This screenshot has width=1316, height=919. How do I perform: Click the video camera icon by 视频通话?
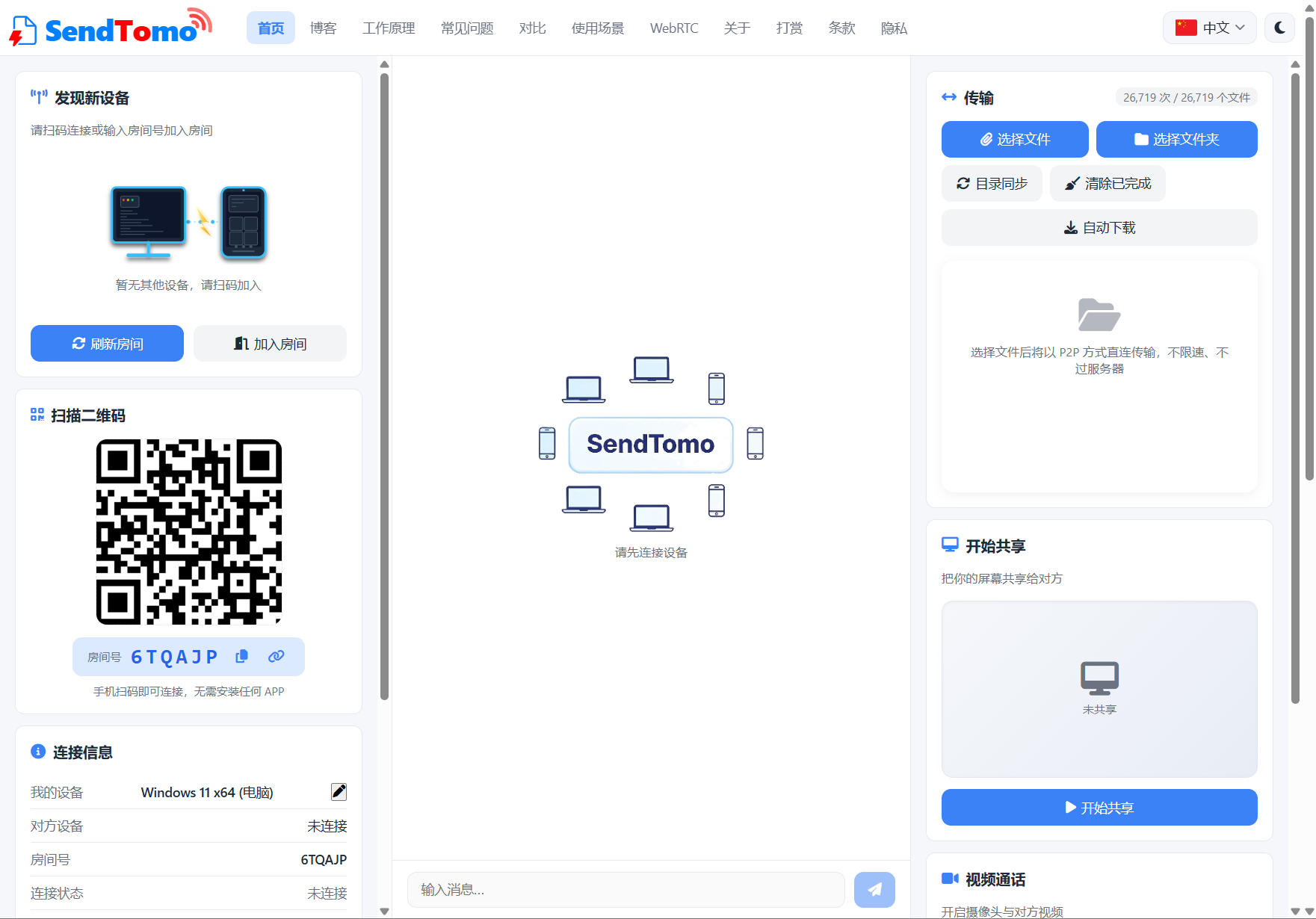tap(950, 878)
